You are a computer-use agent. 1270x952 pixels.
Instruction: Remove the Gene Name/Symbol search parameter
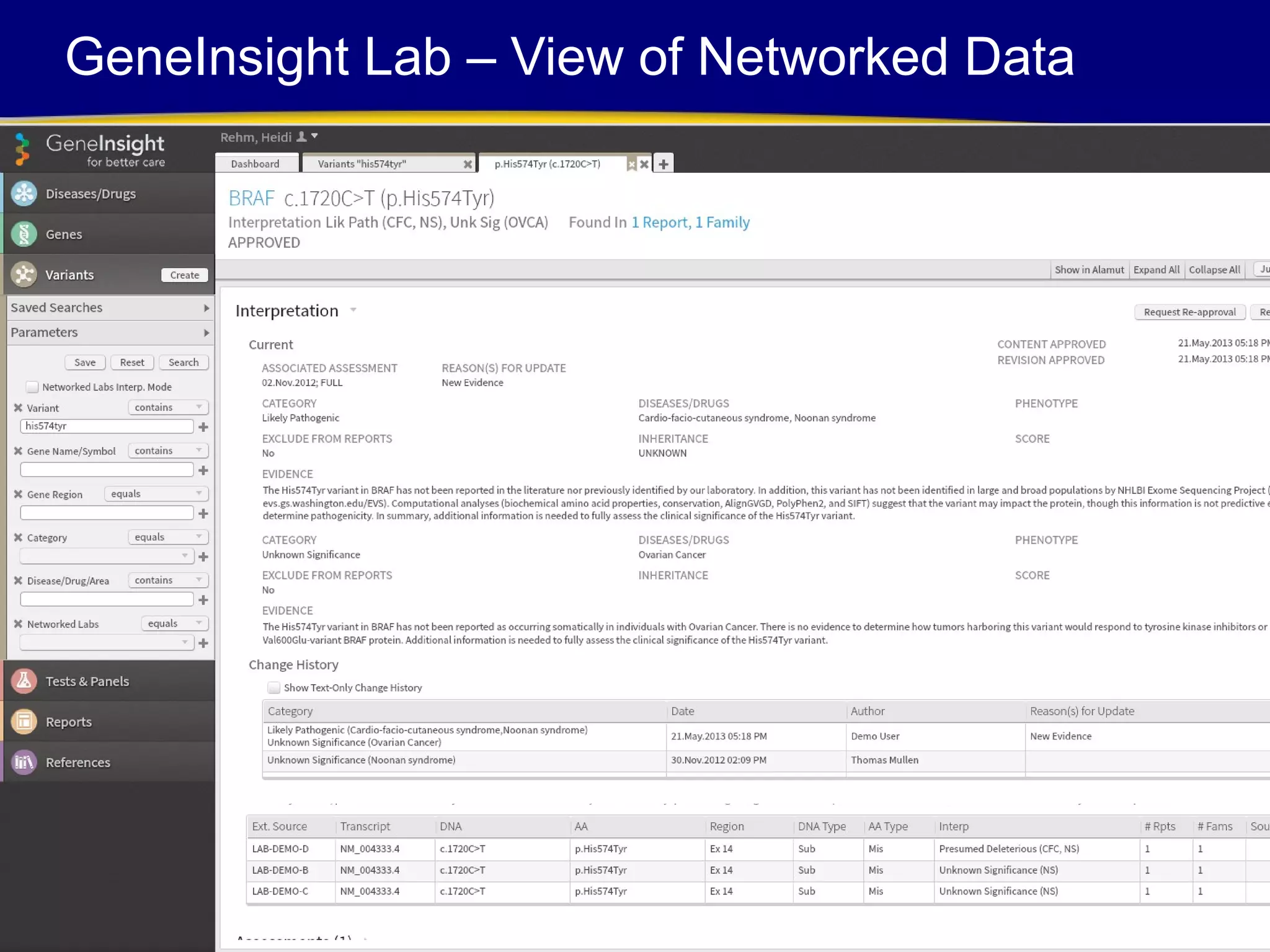(18, 451)
